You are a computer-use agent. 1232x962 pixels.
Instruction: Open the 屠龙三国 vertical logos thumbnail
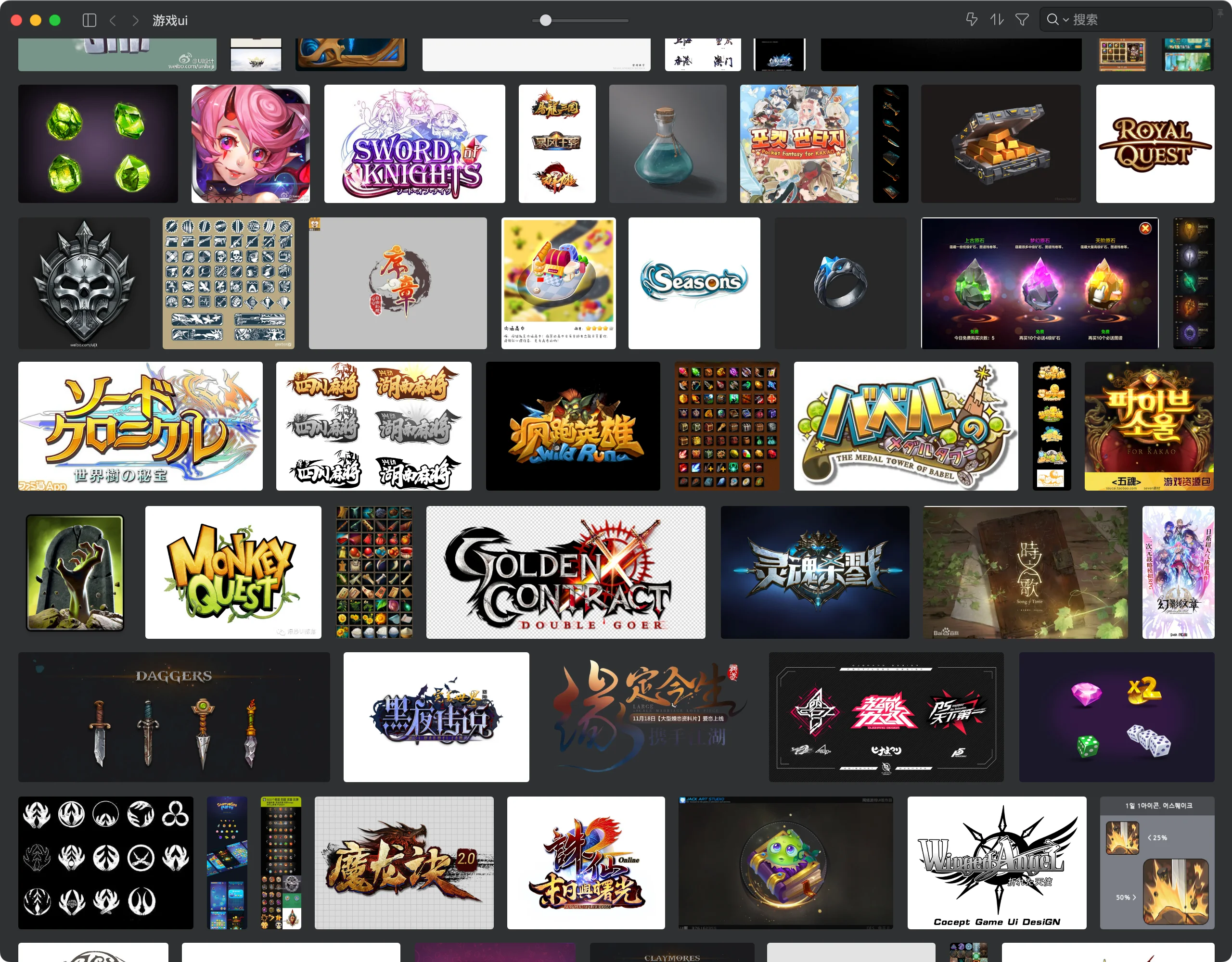[x=557, y=144]
